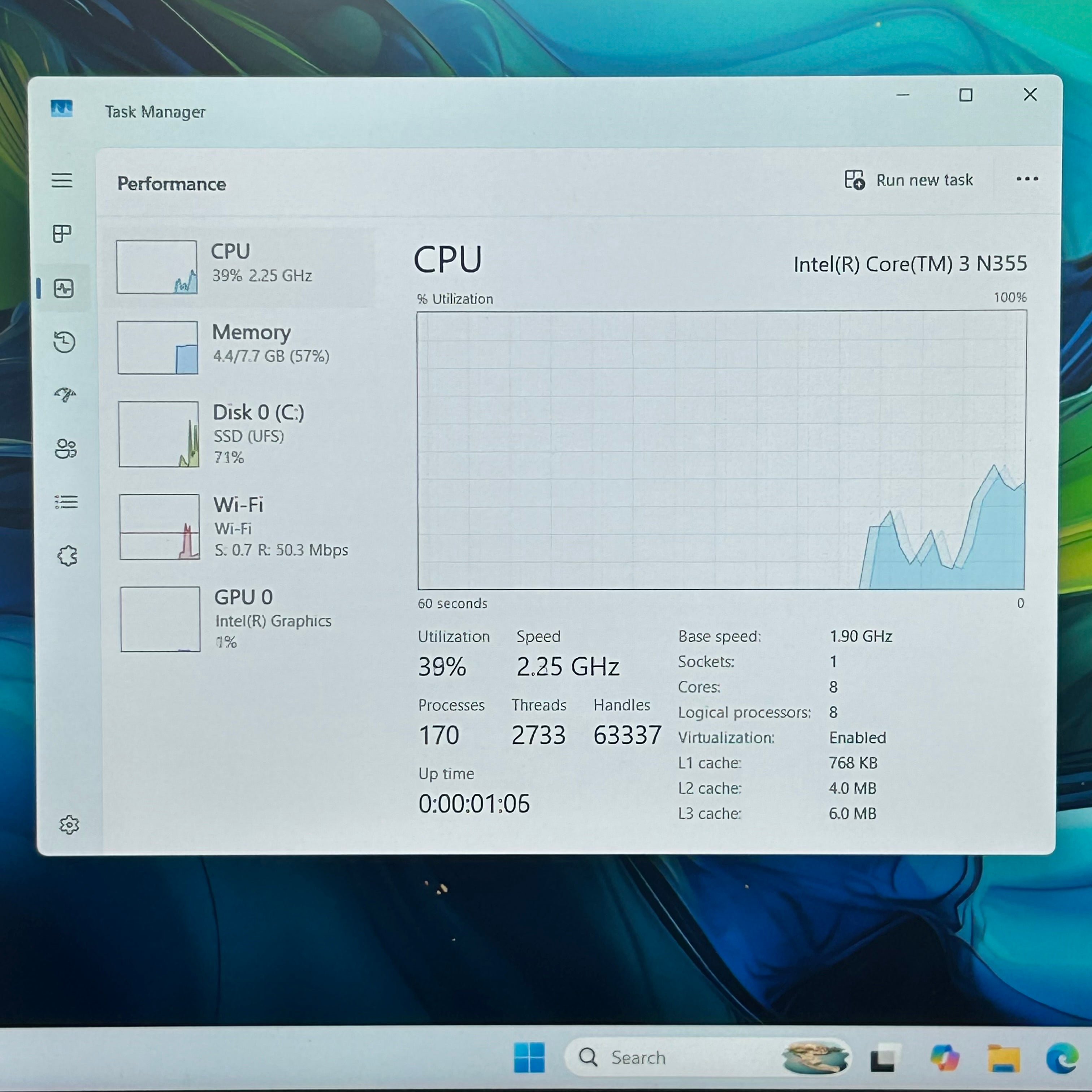This screenshot has height=1092, width=1092.
Task: Click the Intel(R) Core(TM) 3 N355 label
Action: (910, 264)
